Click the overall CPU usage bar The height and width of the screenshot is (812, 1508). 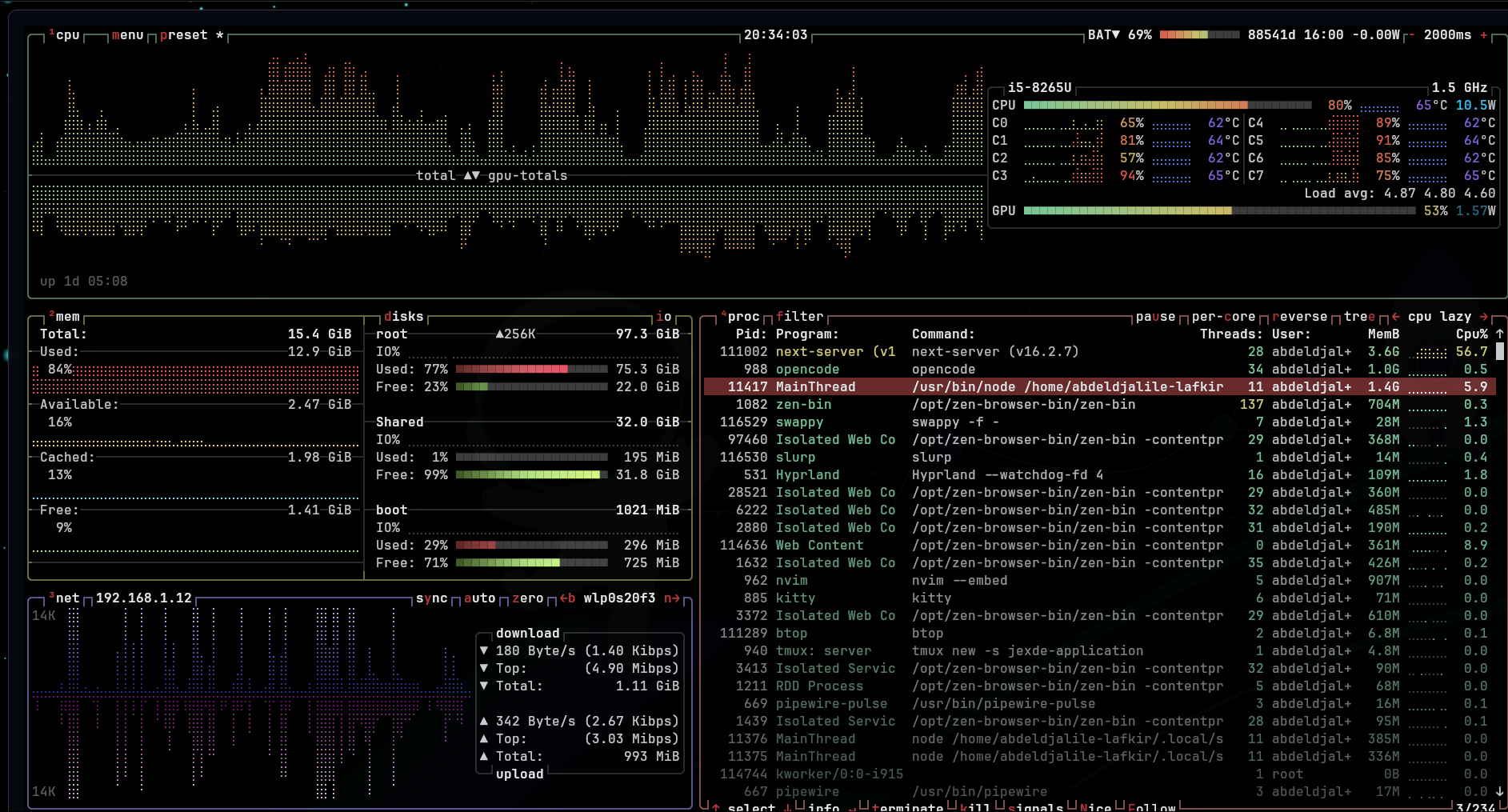click(1168, 106)
